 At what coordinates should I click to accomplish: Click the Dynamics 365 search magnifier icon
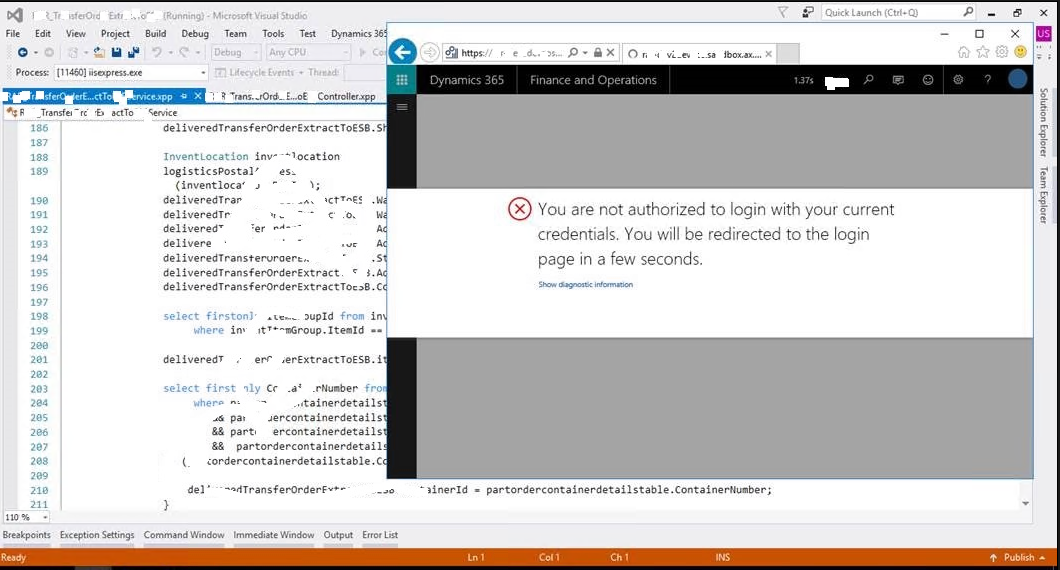(869, 80)
